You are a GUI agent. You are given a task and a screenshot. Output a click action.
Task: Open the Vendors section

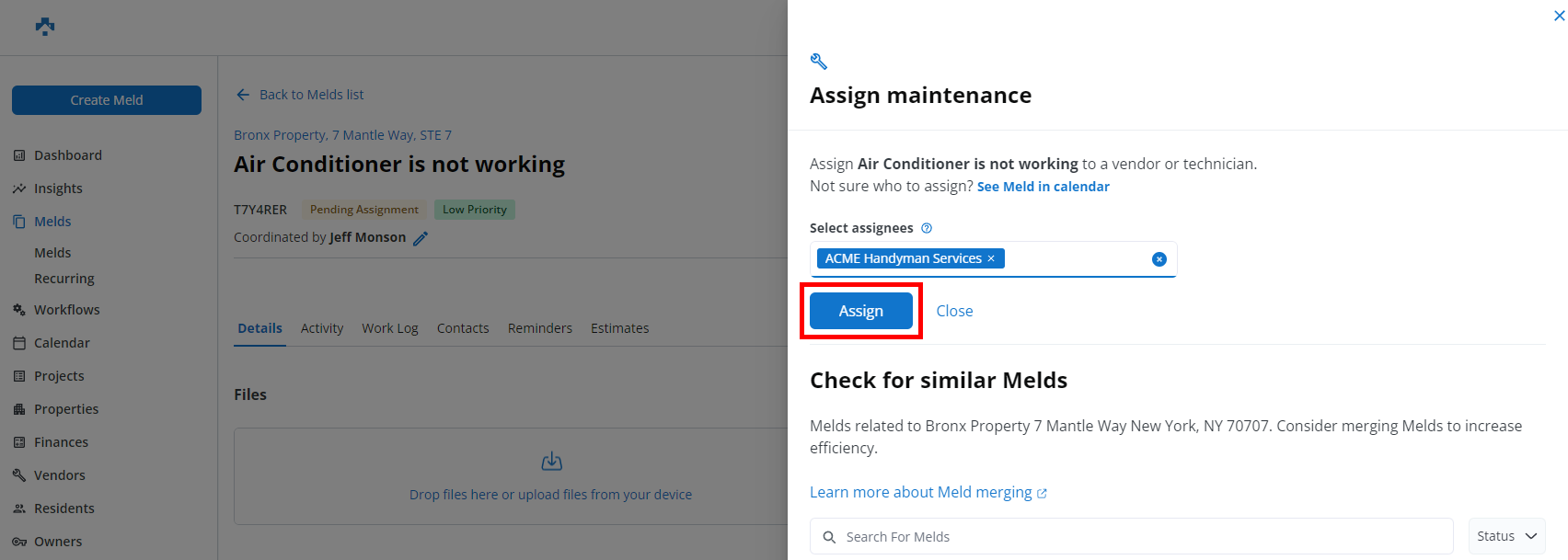59,474
